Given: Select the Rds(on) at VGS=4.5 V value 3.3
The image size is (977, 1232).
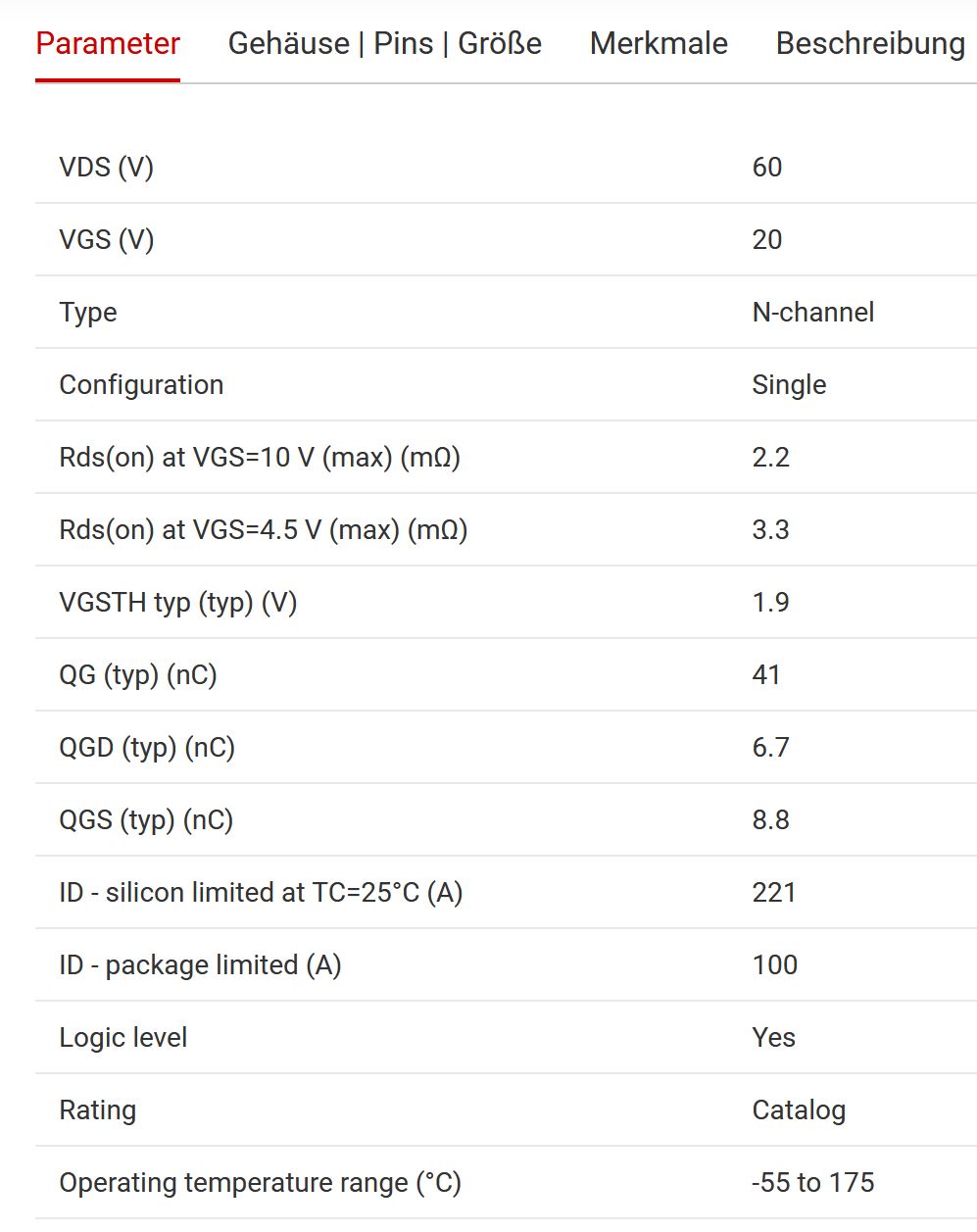Looking at the screenshot, I should click(x=770, y=529).
